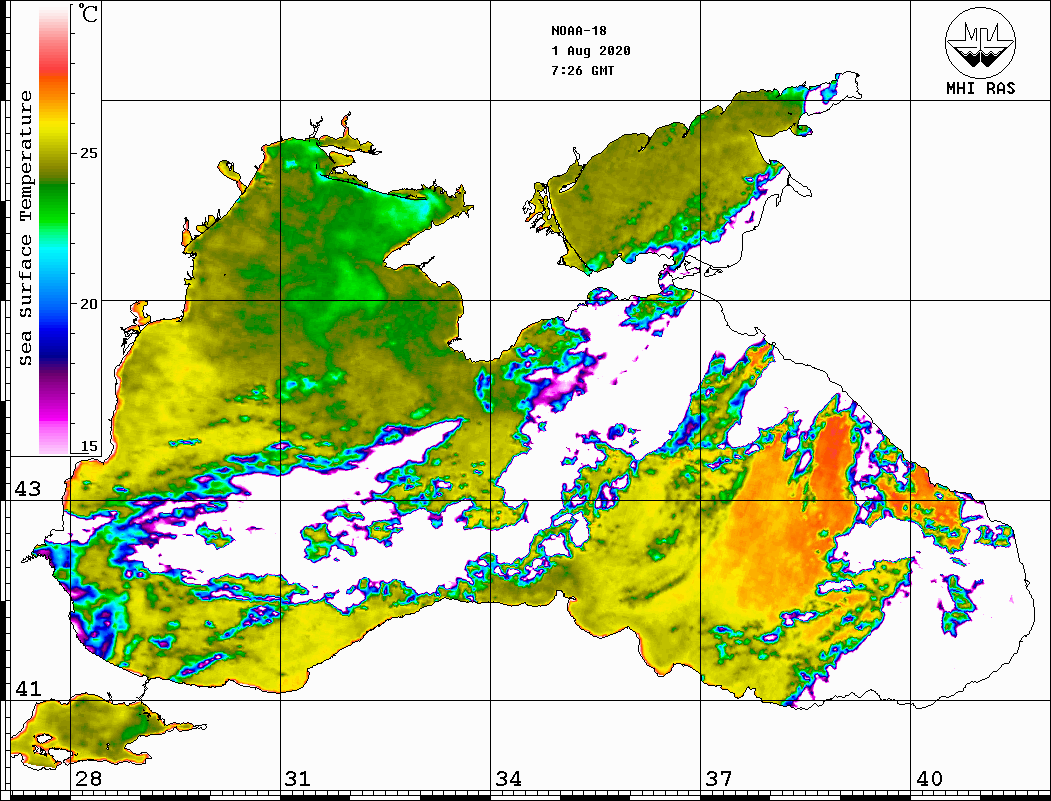Click the time '7:26 GMT'
1051x801 pixels.
[x=582, y=70]
